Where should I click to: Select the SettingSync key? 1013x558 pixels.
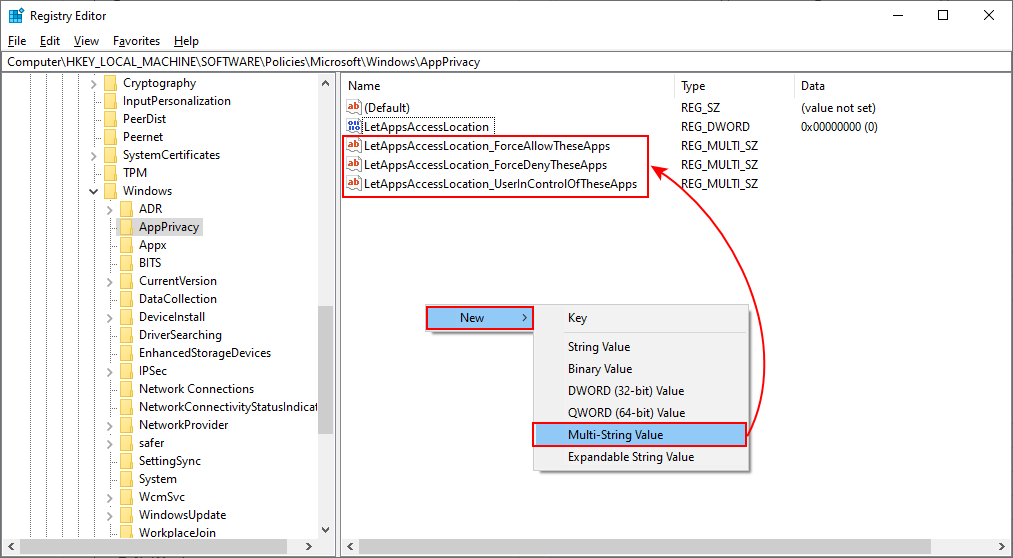pyautogui.click(x=170, y=461)
